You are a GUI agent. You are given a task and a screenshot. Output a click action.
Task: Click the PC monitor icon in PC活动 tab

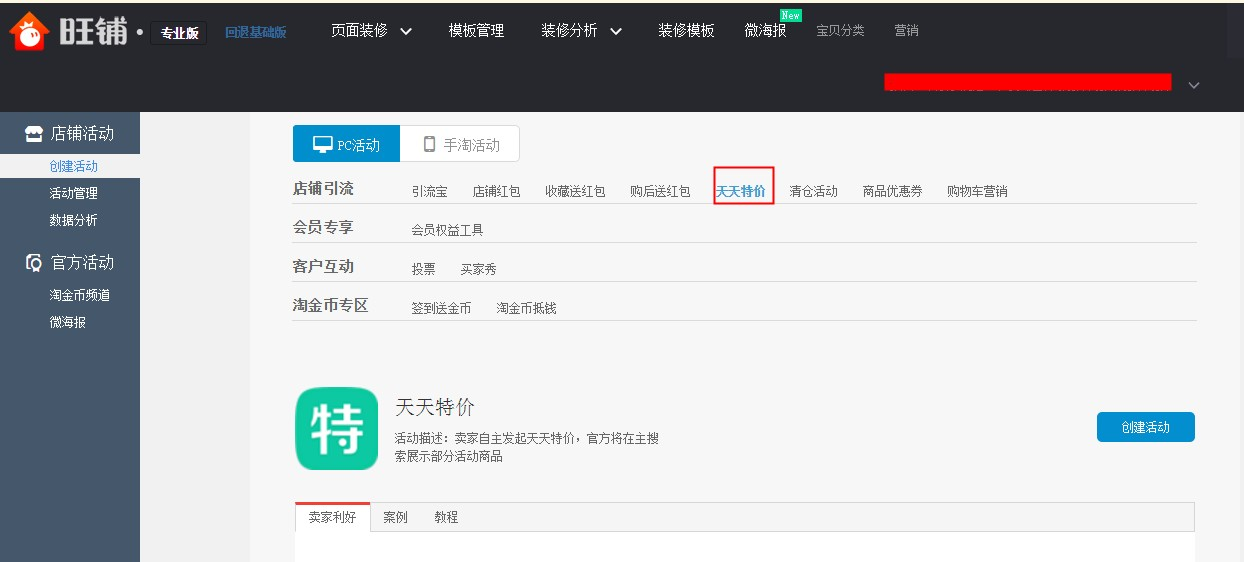click(x=323, y=144)
